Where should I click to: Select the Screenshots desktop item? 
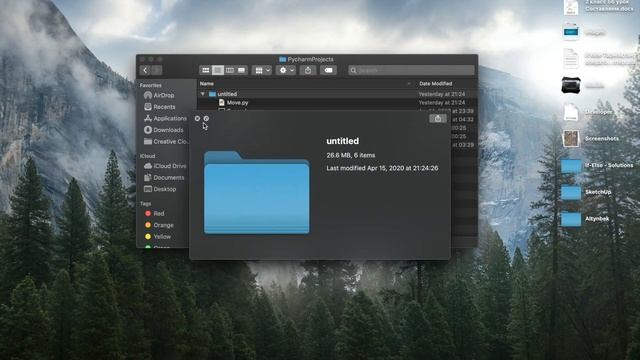pos(591,139)
